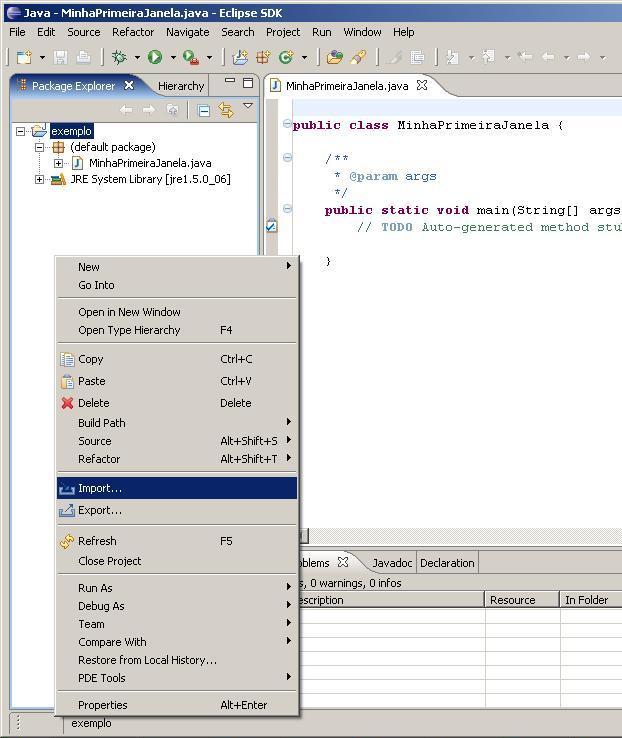Fold the Javadoc comment block
Image resolution: width=622 pixels, height=738 pixels.
[x=287, y=157]
